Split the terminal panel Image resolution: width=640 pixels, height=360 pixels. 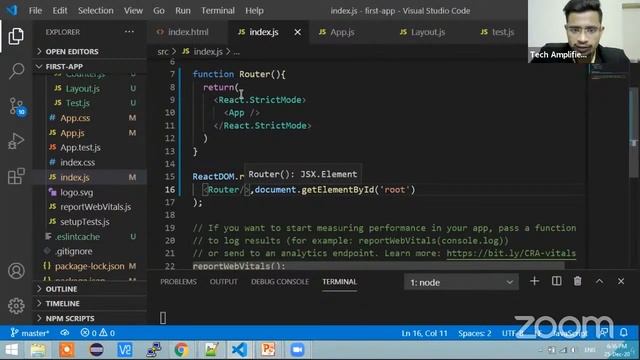pos(556,281)
